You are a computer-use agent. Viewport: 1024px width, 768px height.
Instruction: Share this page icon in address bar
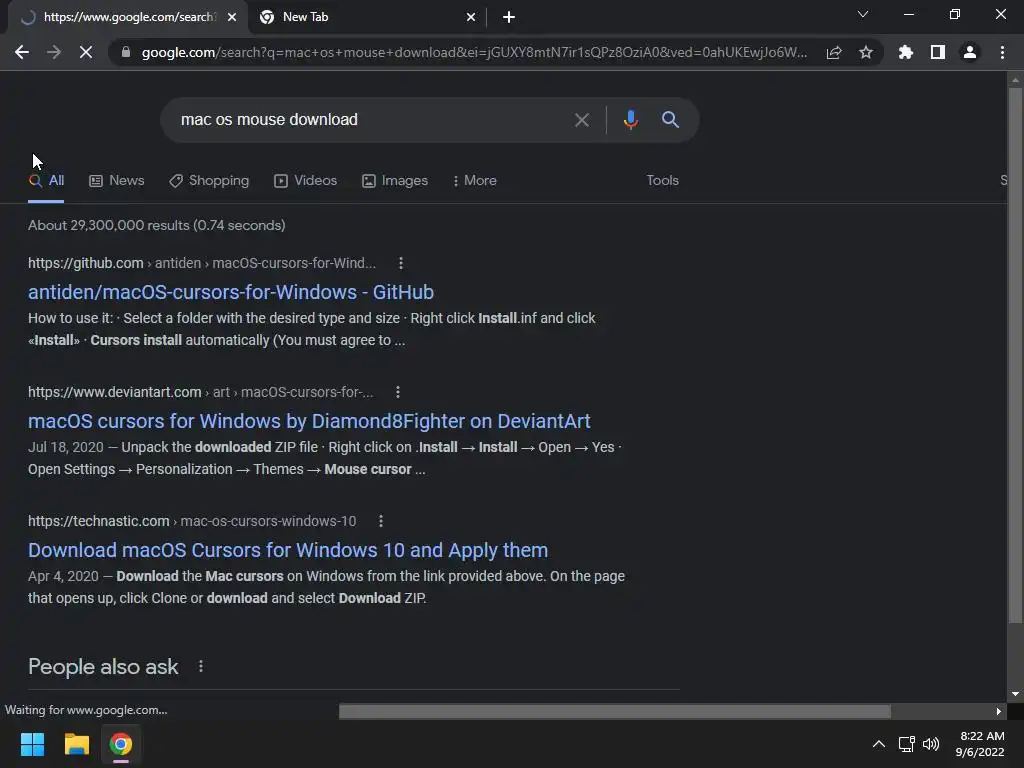(x=834, y=52)
